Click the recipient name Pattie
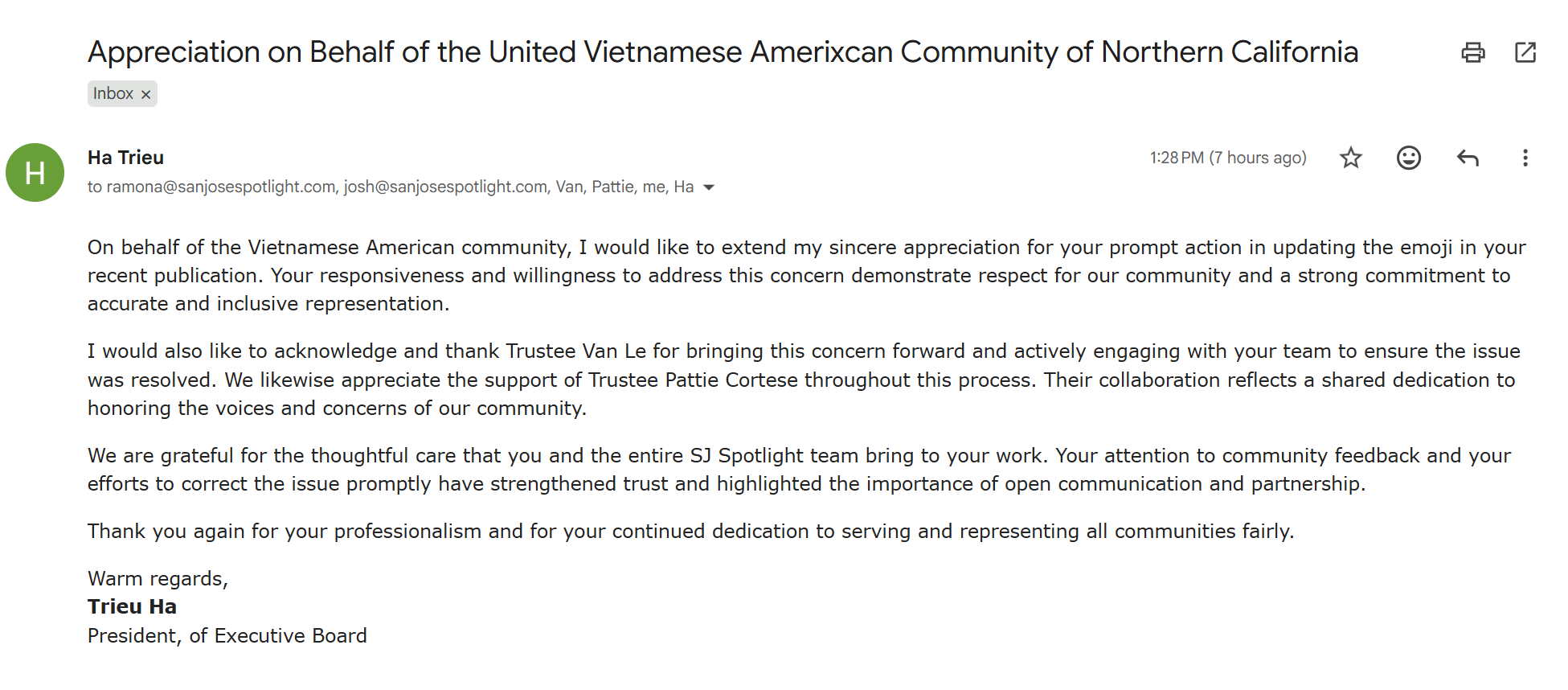 tap(612, 187)
